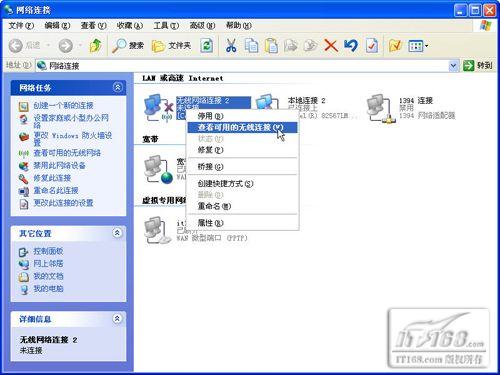Open the Views dropdown button
The width and height of the screenshot is (500, 375).
click(x=418, y=46)
